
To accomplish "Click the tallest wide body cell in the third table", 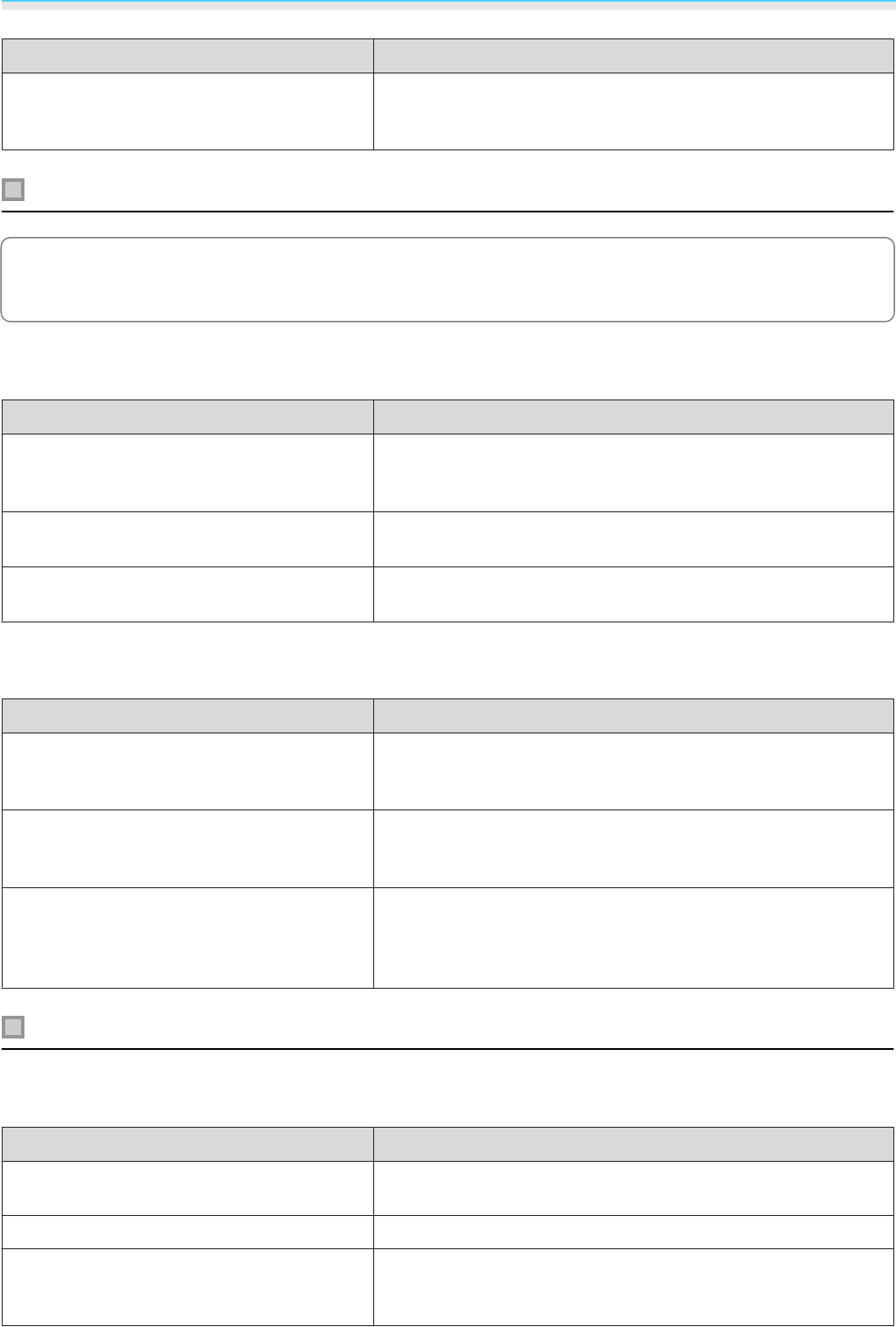I will coord(634,938).
